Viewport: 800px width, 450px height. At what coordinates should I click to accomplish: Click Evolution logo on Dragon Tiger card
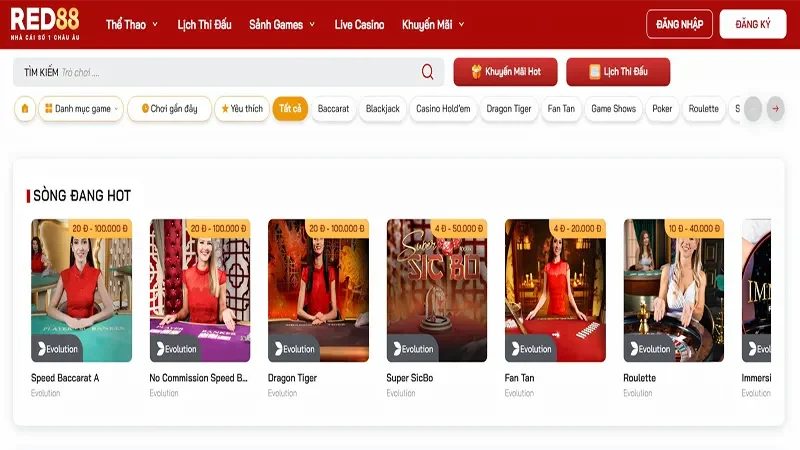coord(294,349)
